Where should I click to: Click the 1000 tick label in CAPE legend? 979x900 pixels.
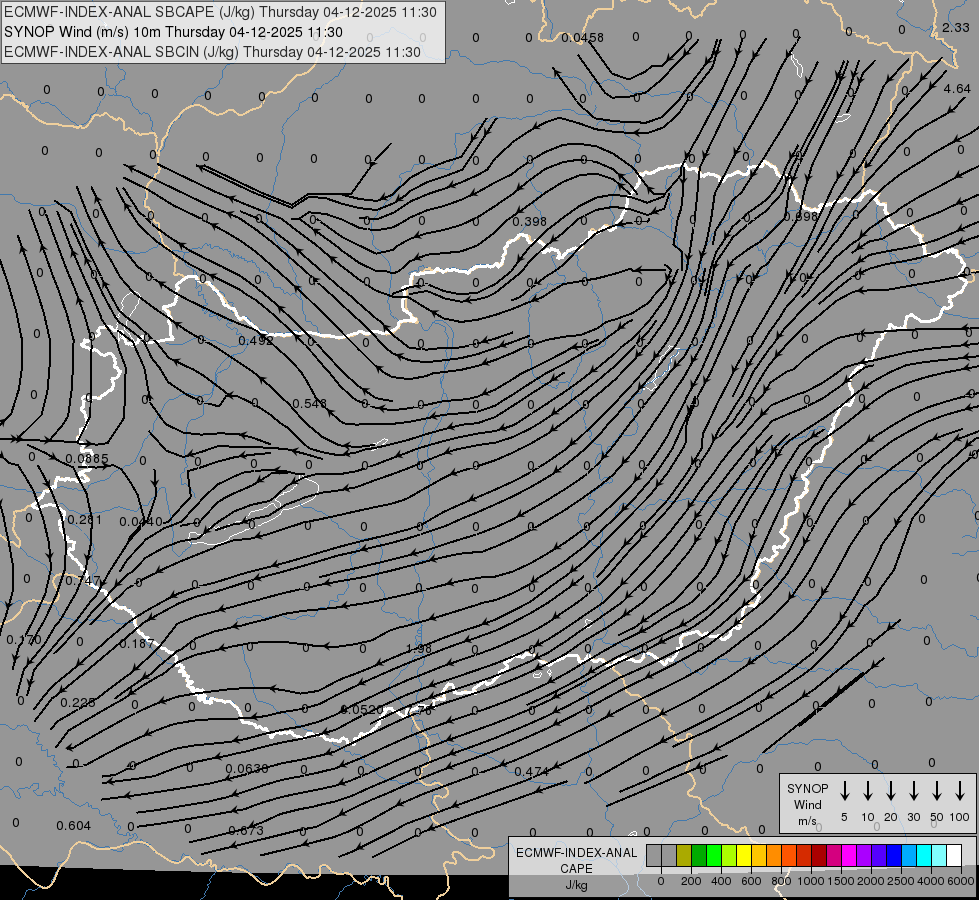811,881
